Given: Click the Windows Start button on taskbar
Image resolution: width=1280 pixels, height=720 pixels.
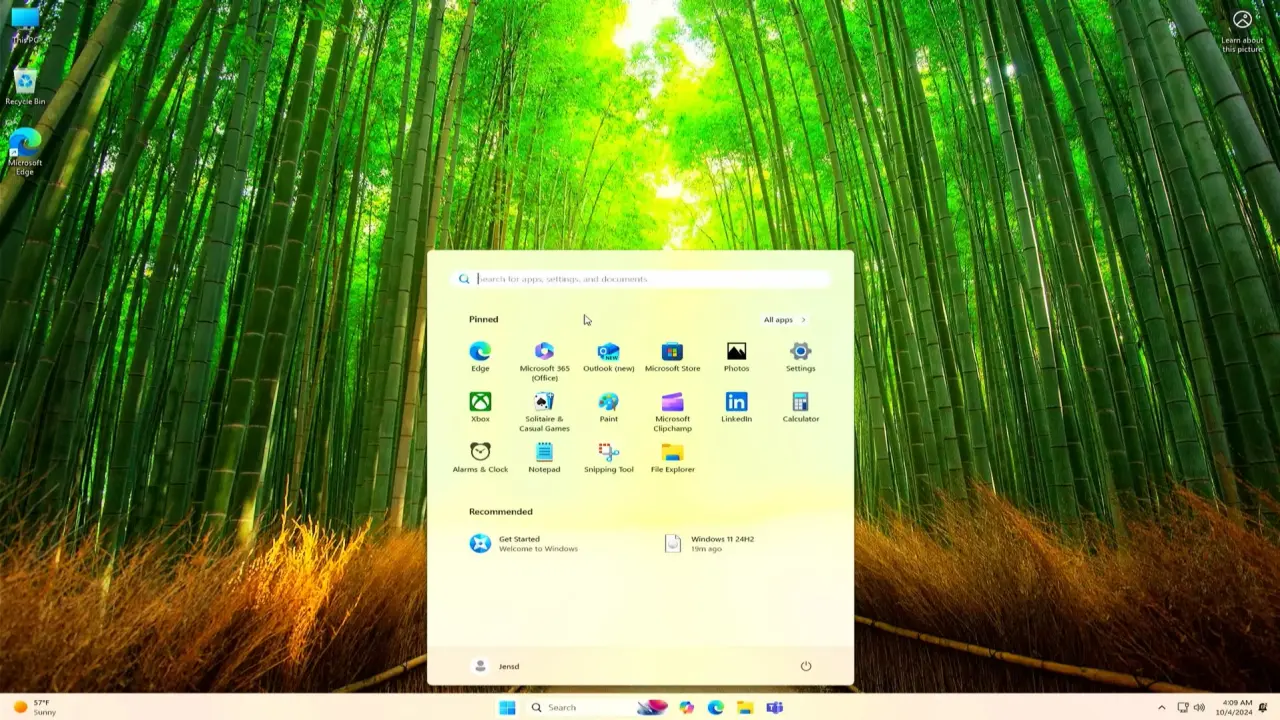Looking at the screenshot, I should (507, 707).
